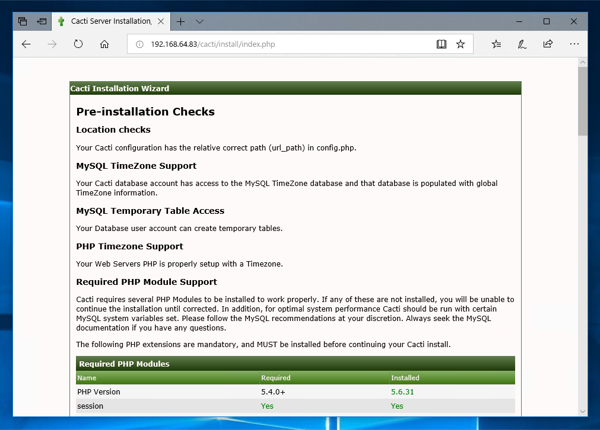Set these tabs aside icon

42,21
